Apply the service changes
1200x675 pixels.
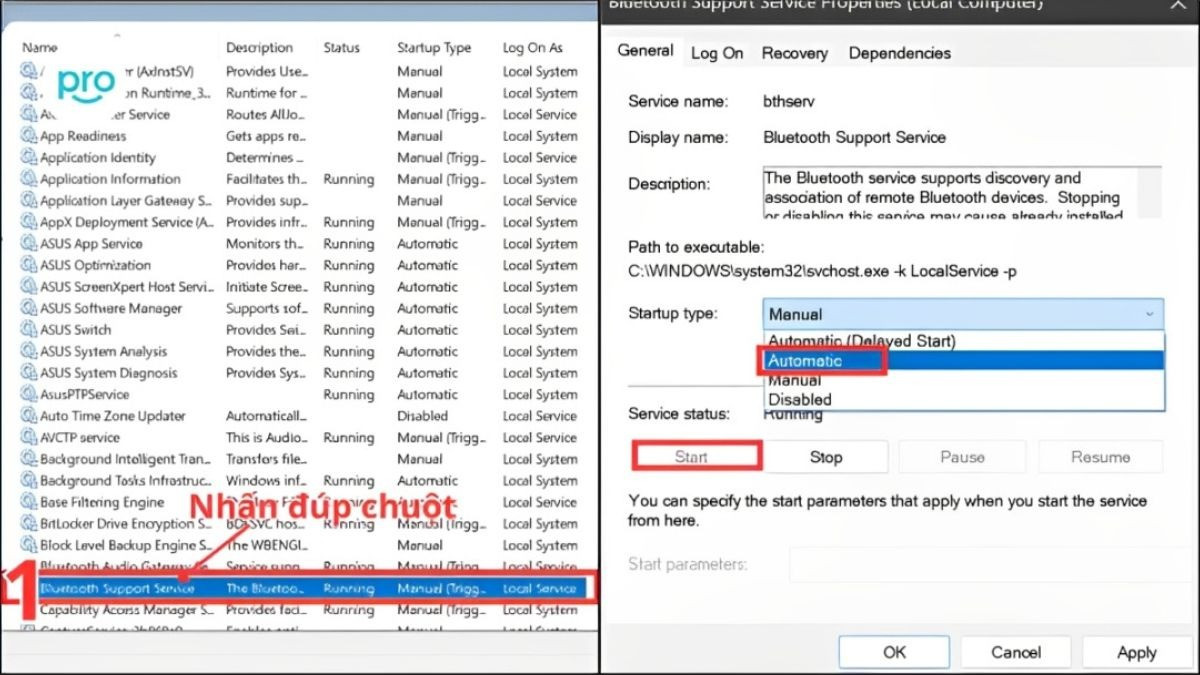pos(1137,651)
